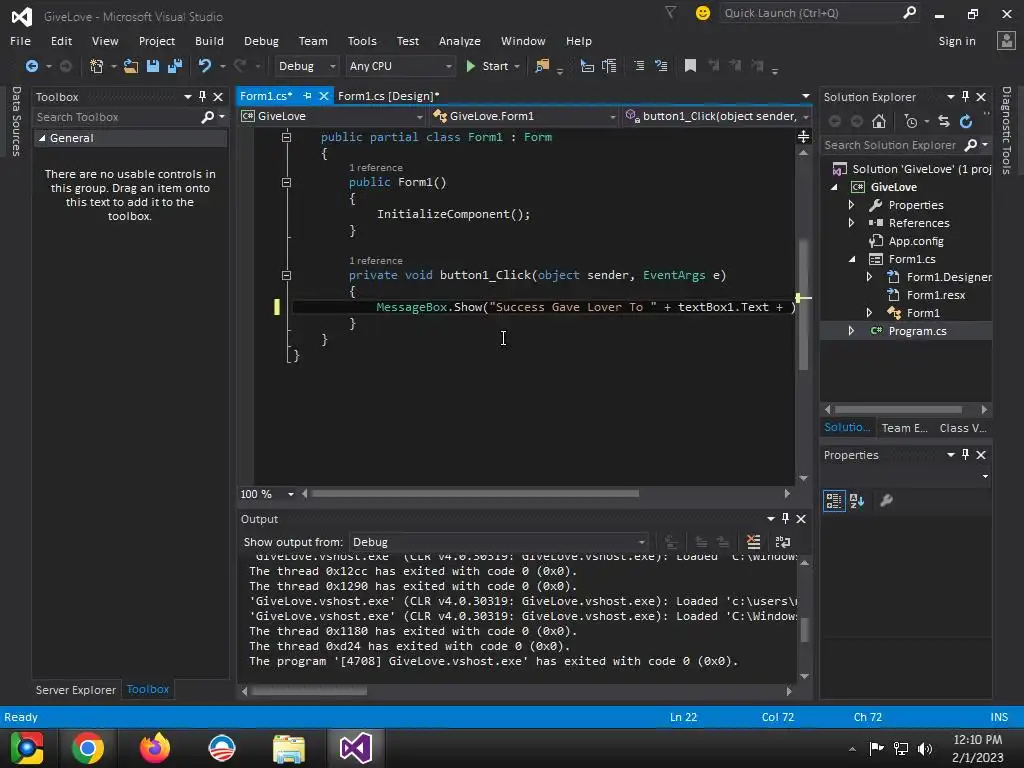Click the Start debugging button
The width and height of the screenshot is (1024, 768).
pyautogui.click(x=488, y=66)
